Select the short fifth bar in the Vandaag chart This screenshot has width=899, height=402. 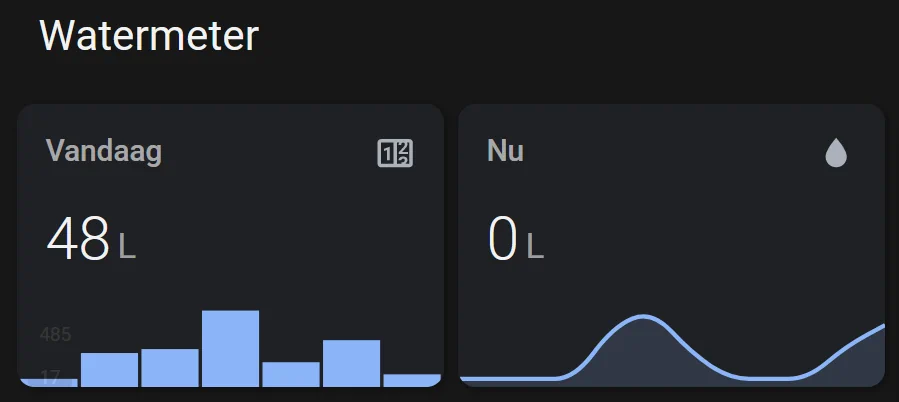(x=291, y=374)
